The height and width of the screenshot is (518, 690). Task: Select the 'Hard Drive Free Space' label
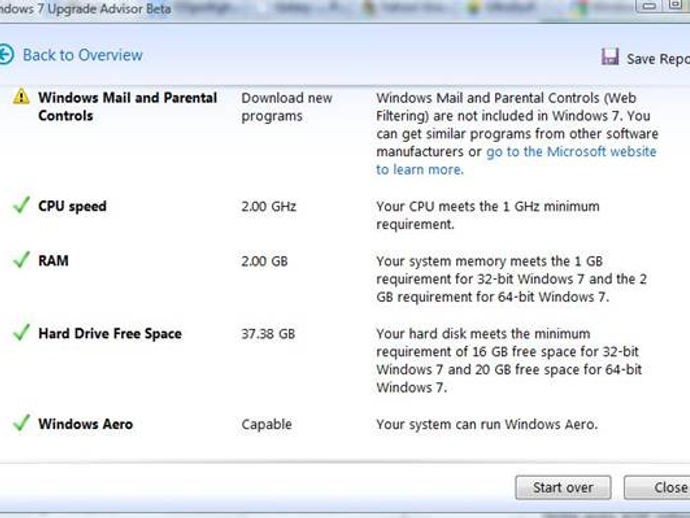[110, 334]
